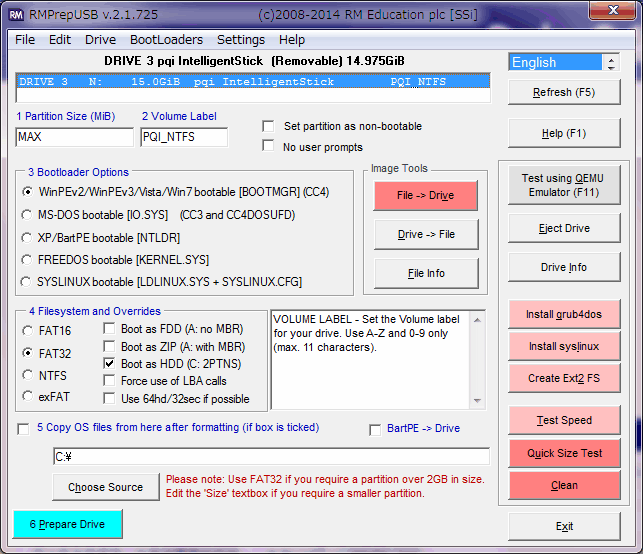Select exFAT filesystem radio button
643x554 pixels.
(x=27, y=396)
